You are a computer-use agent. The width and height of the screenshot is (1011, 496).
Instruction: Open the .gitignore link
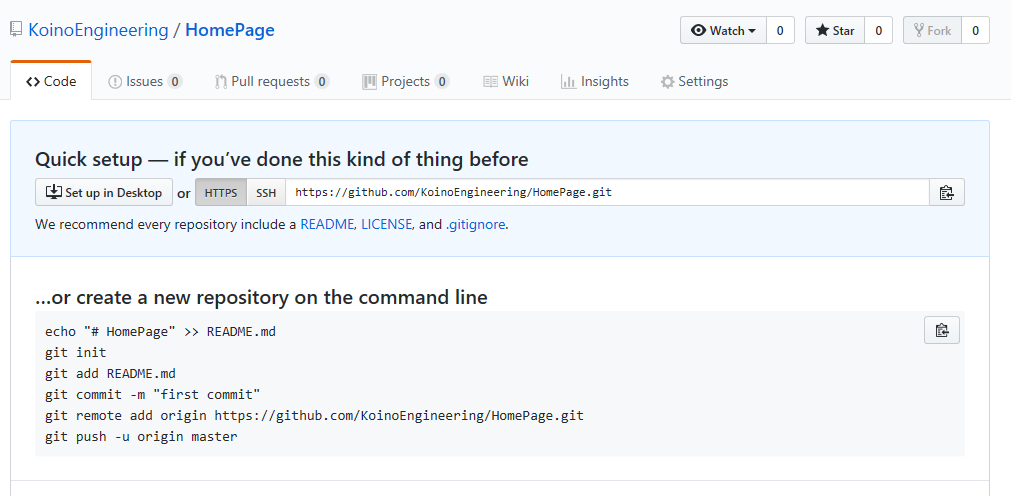pos(475,224)
